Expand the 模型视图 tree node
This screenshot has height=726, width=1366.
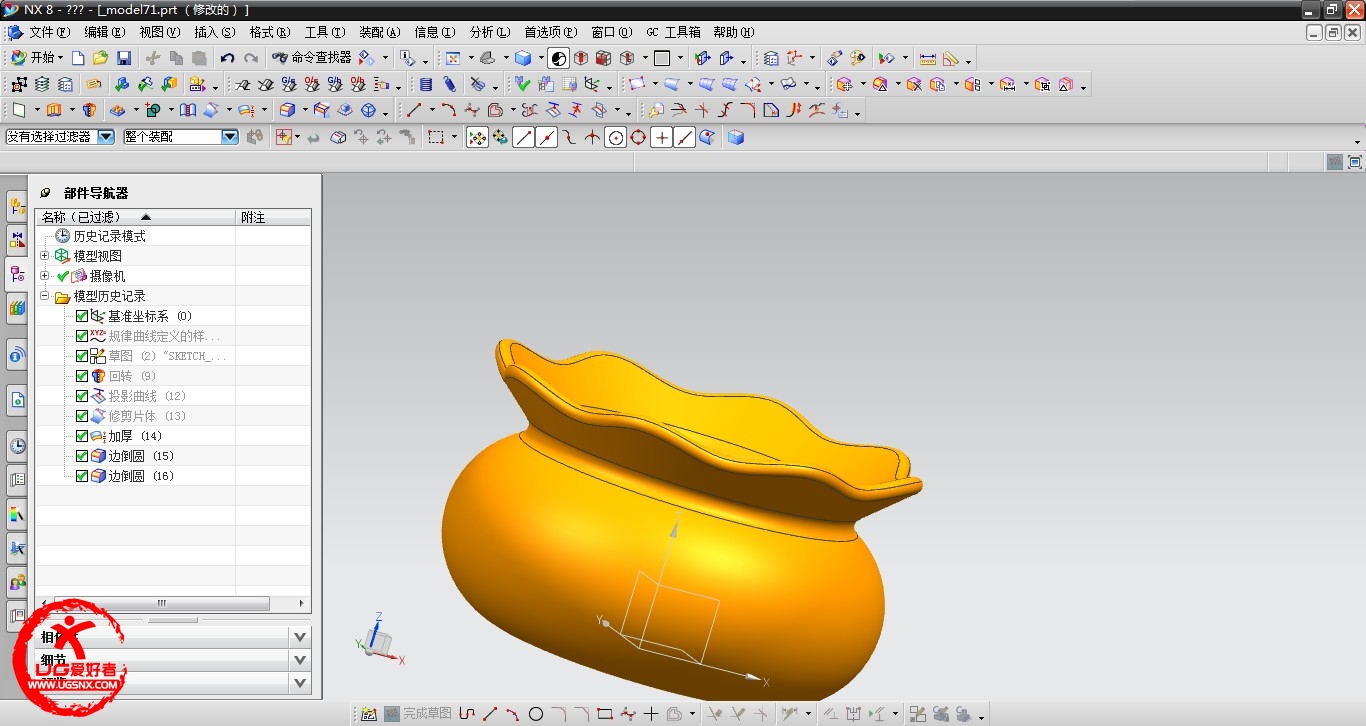(x=44, y=256)
